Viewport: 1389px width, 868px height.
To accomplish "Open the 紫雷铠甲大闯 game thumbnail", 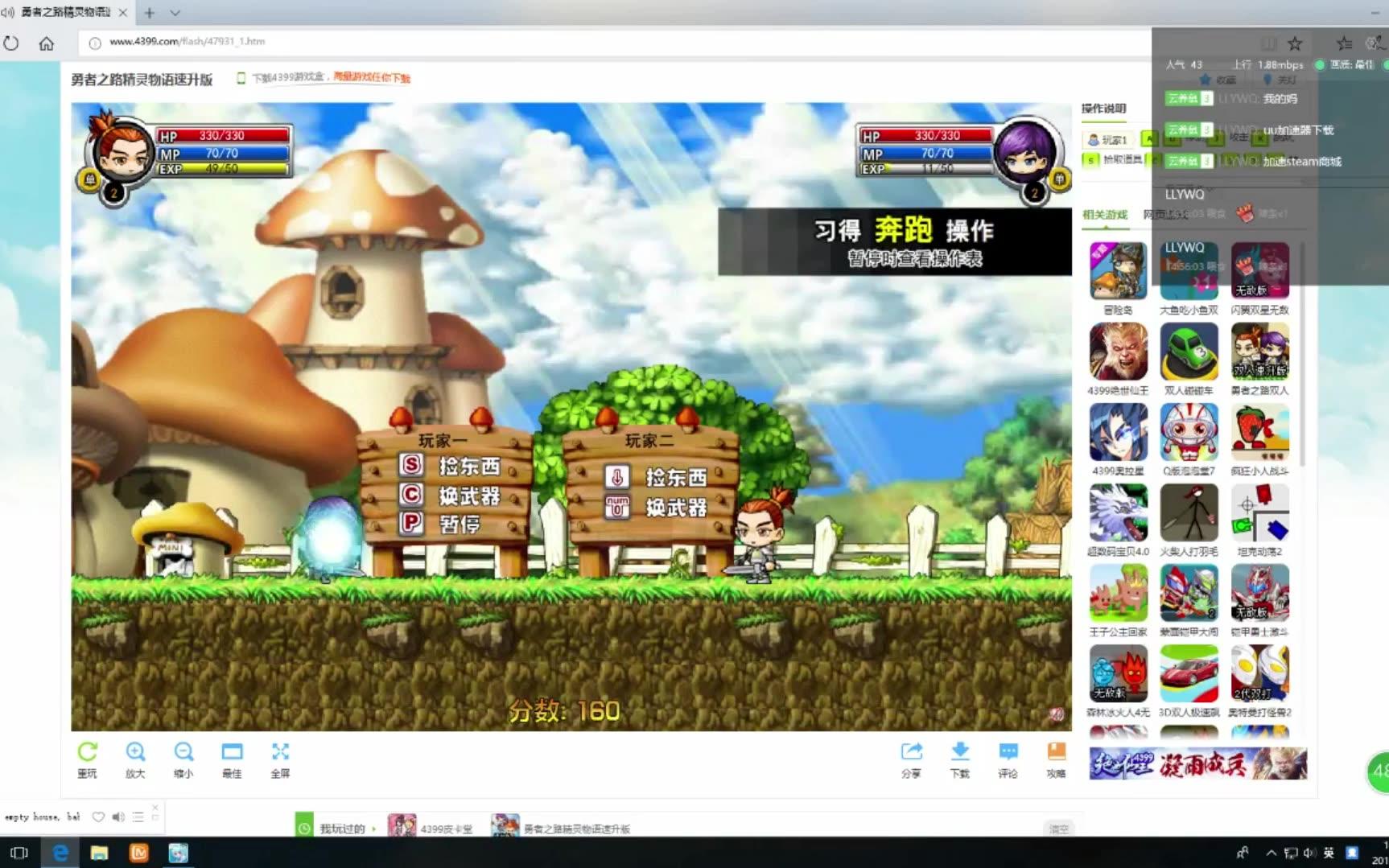I will [x=1189, y=594].
